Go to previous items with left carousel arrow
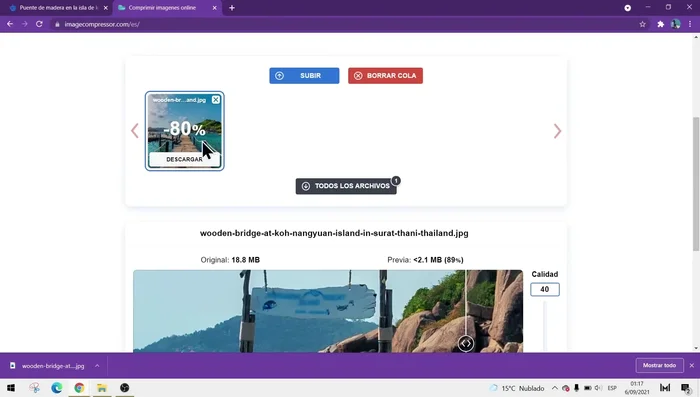This screenshot has height=397, width=700. coord(135,131)
